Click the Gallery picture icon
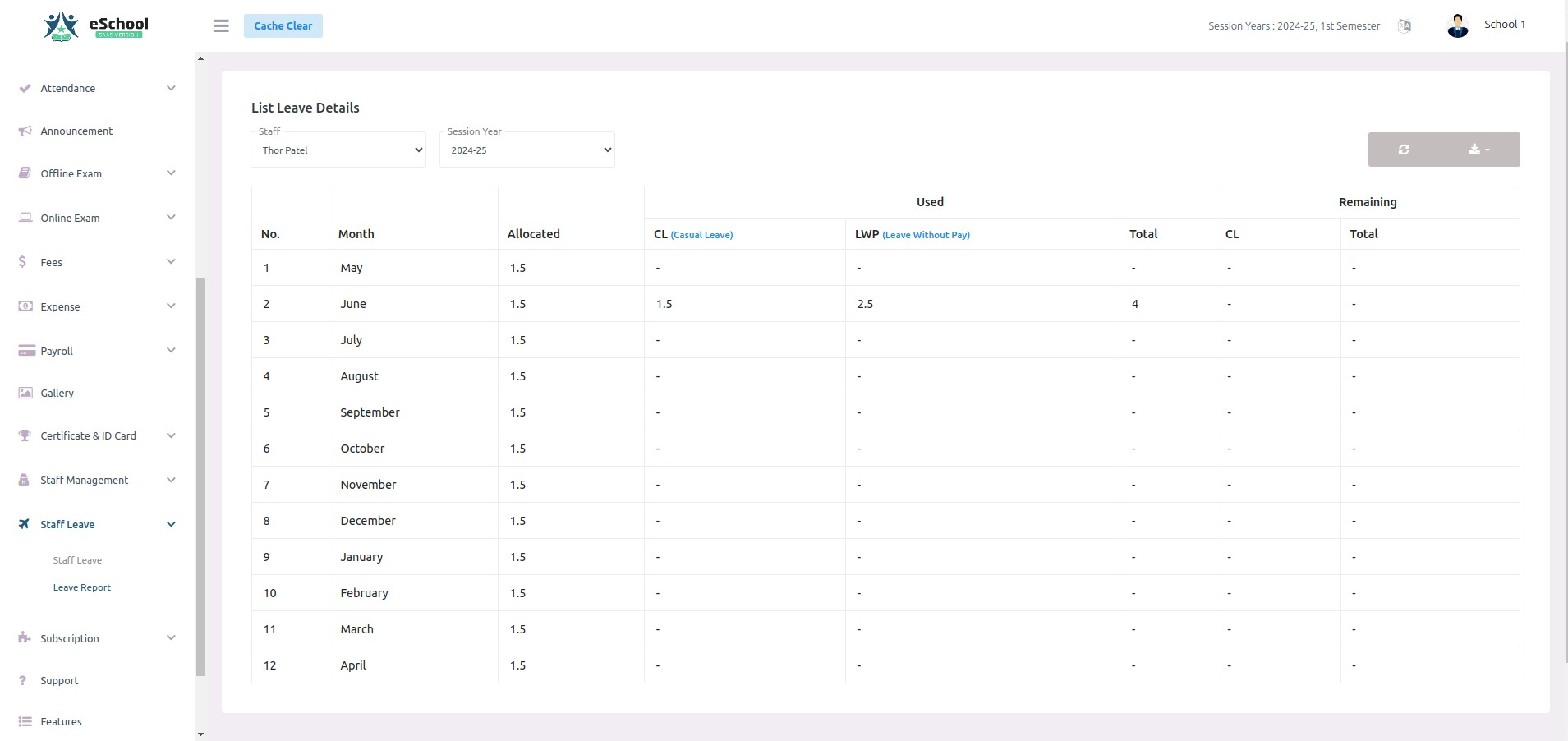Viewport: 1568px width, 741px height. pos(25,394)
